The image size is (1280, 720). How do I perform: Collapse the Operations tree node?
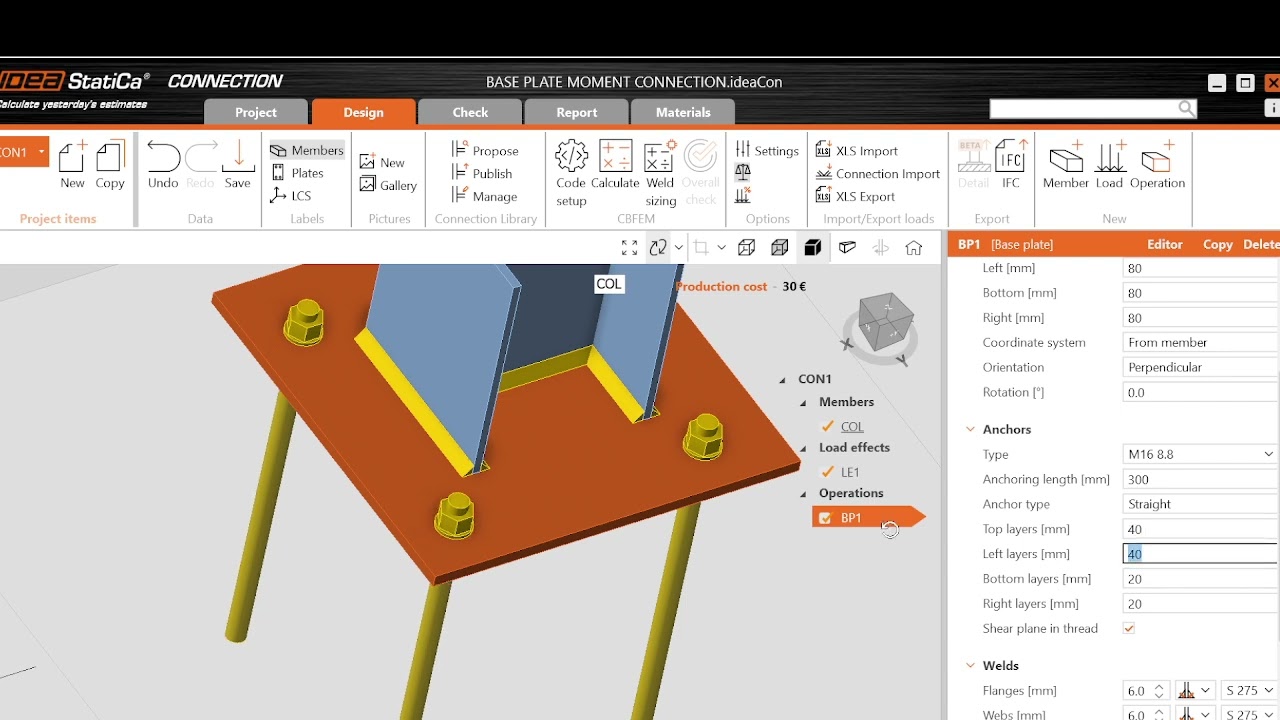pyautogui.click(x=803, y=494)
